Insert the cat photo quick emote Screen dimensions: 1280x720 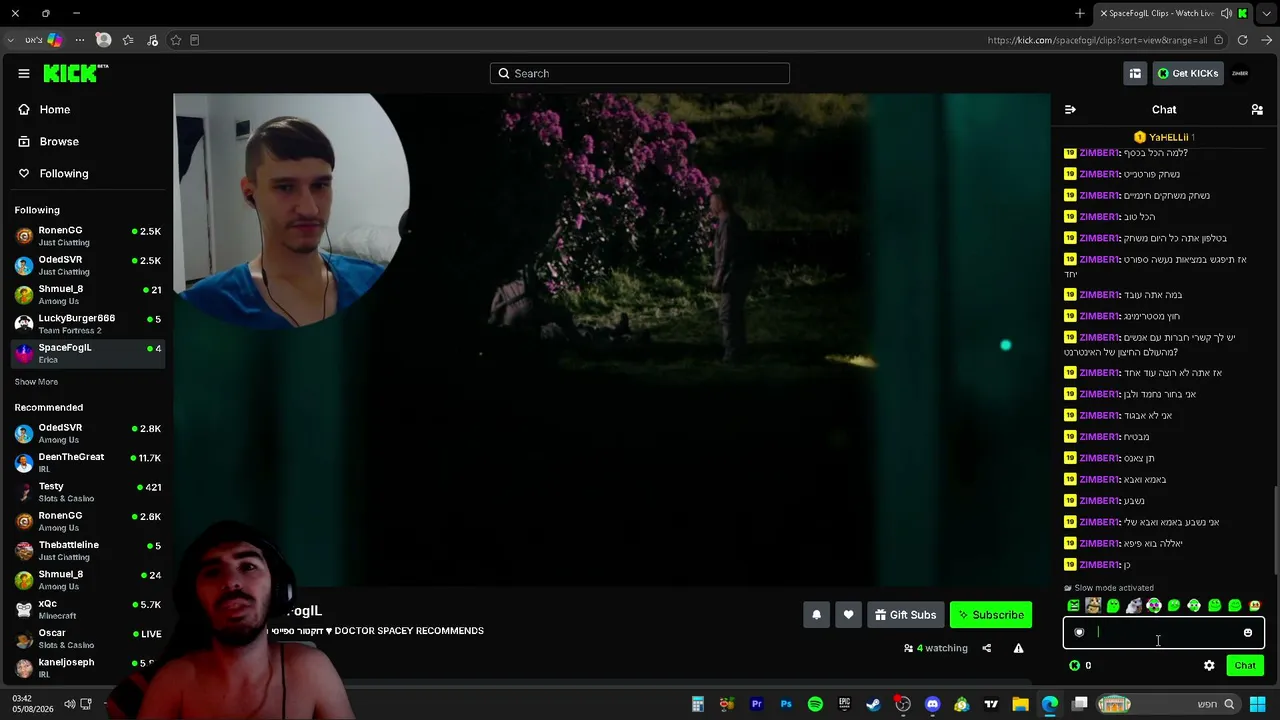[1093, 605]
